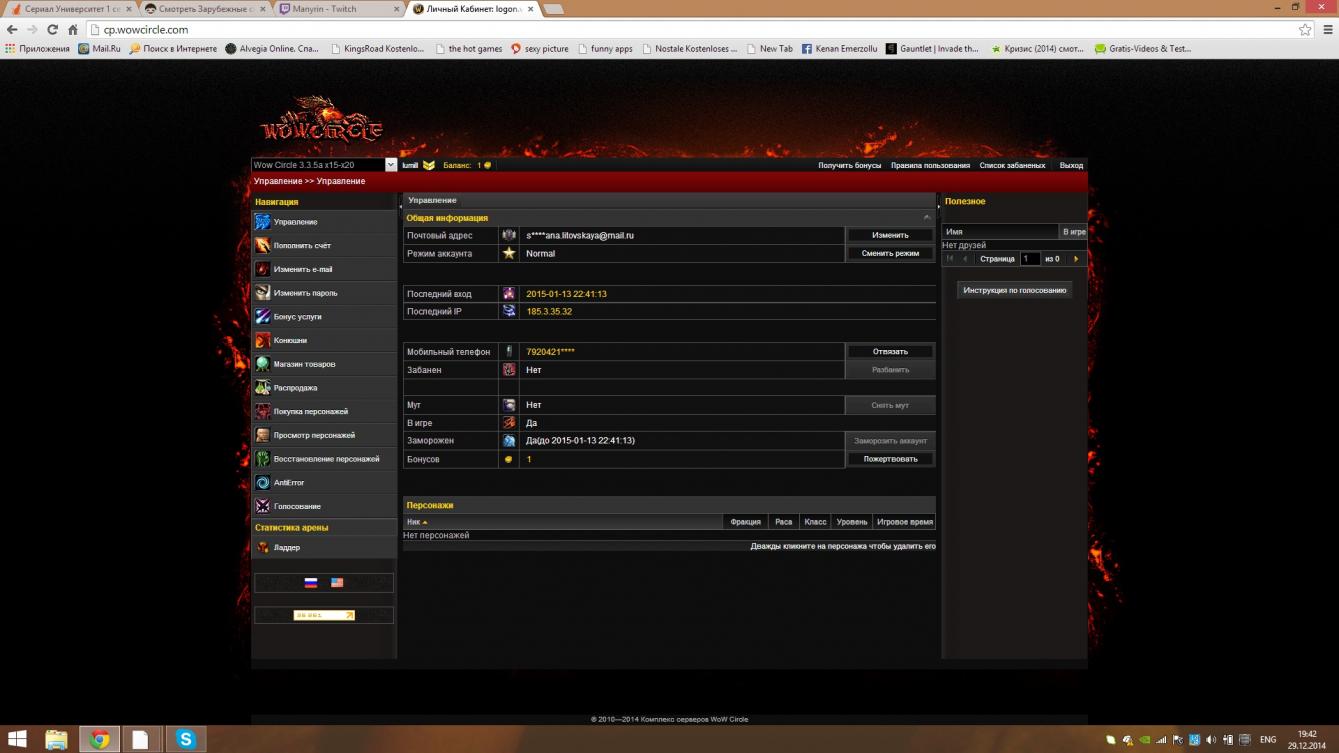Sort characters by the Ник column
The width and height of the screenshot is (1339, 753).
417,522
